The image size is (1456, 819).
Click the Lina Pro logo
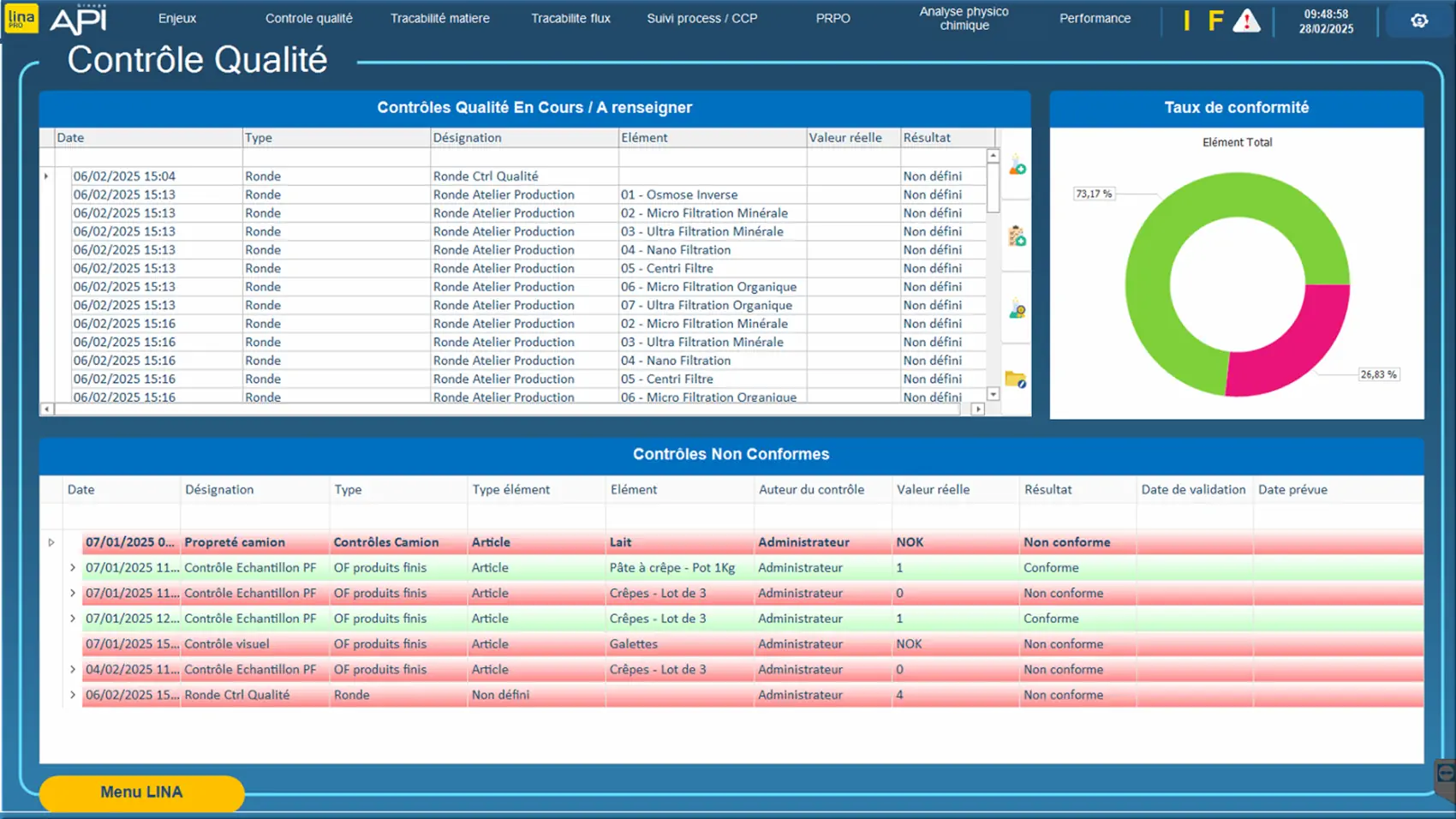[21, 18]
